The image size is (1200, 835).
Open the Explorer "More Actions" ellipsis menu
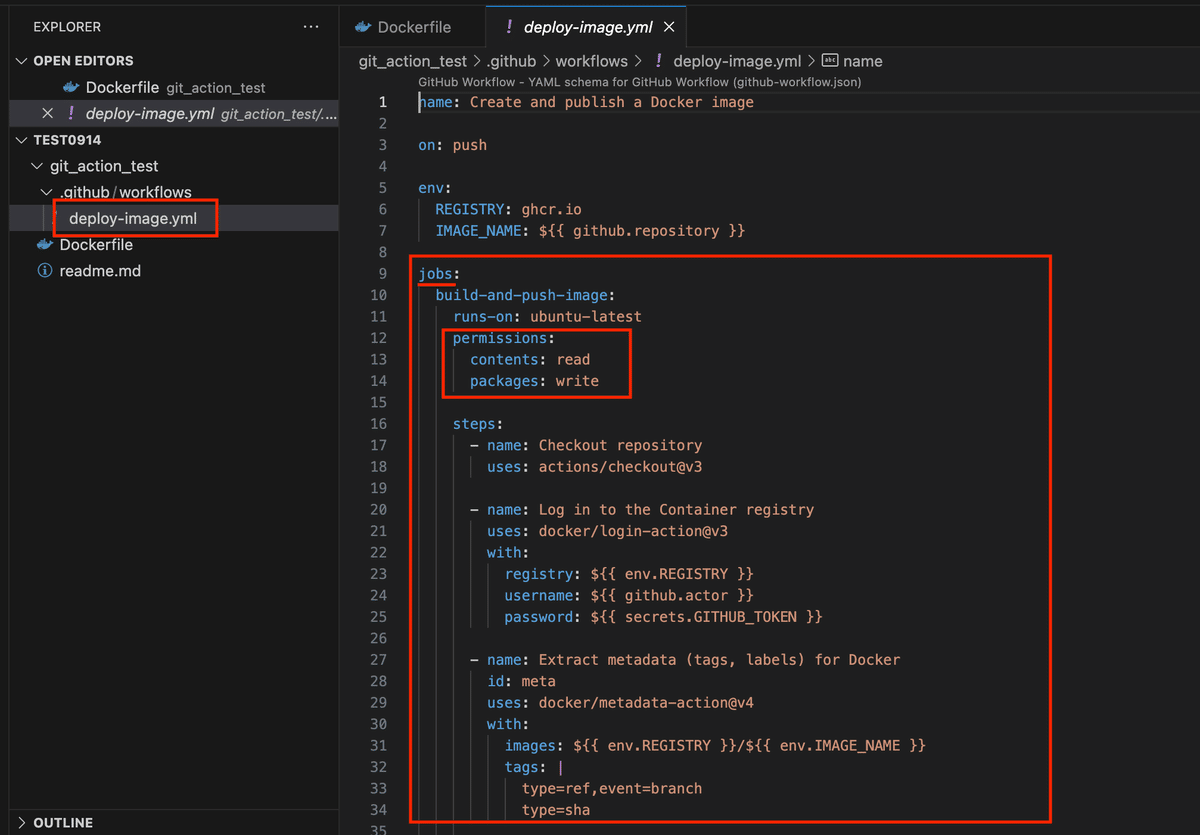coord(311,26)
